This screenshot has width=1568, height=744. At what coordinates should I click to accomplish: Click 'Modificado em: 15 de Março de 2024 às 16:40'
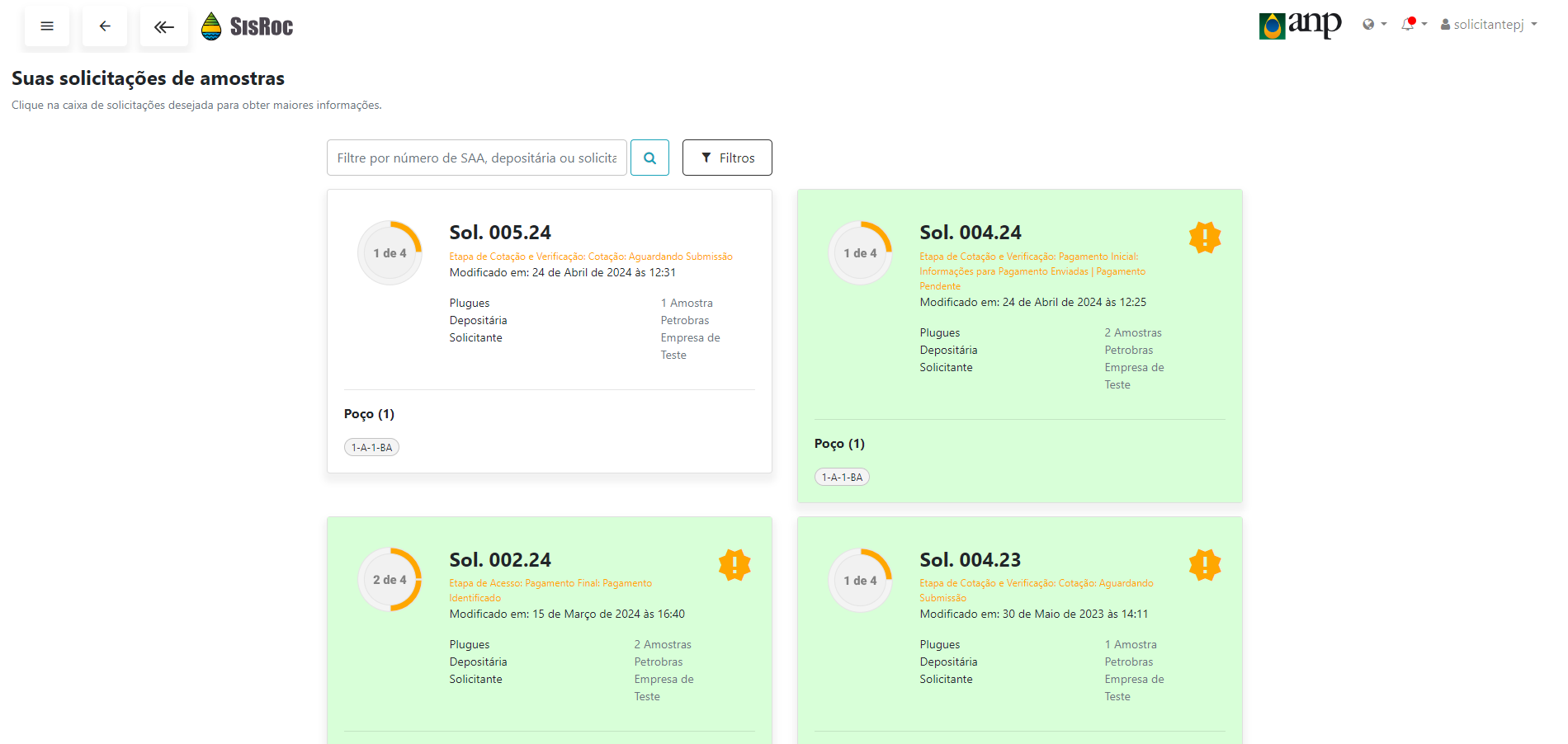pos(567,614)
